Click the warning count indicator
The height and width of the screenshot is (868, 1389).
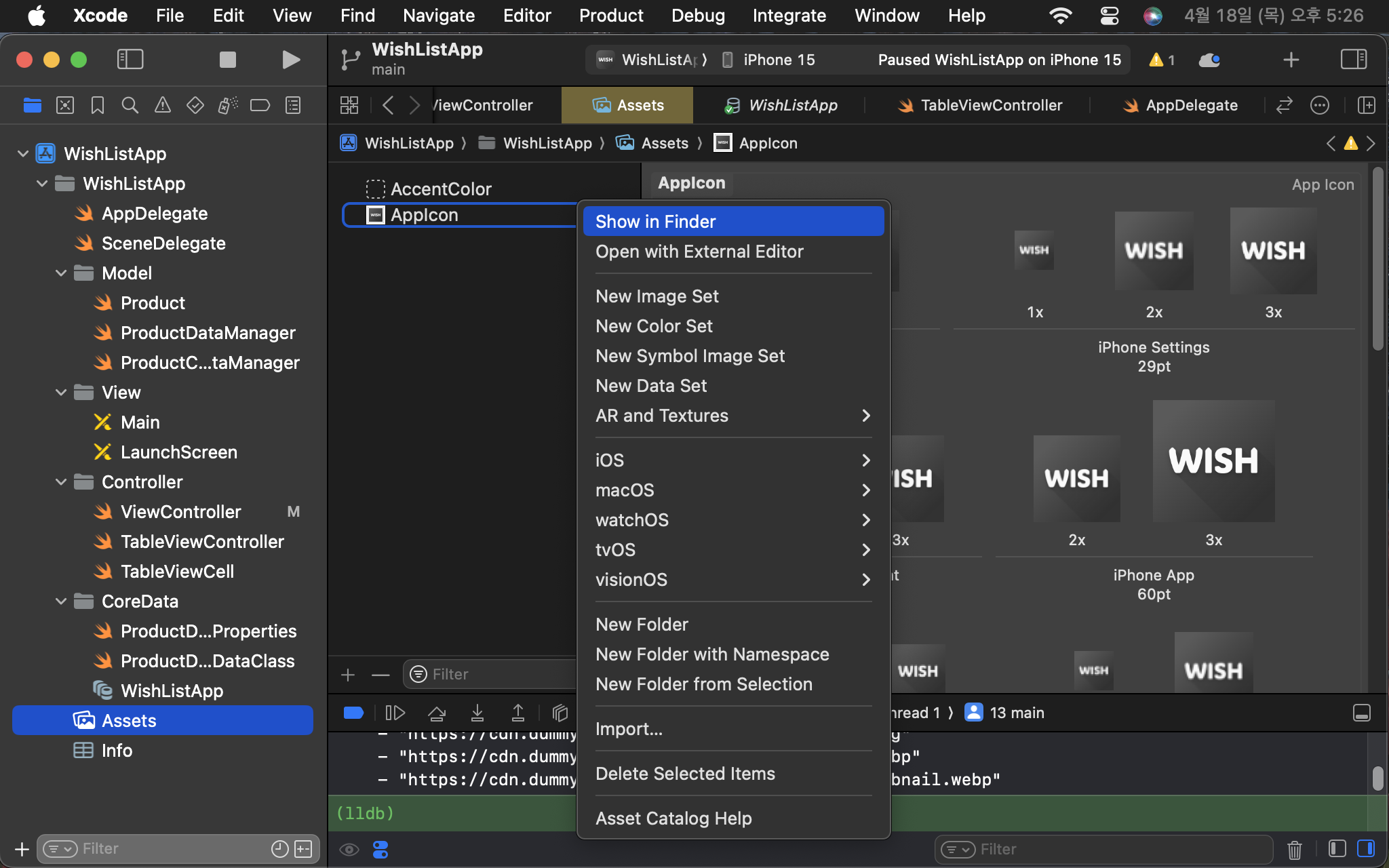1162,60
